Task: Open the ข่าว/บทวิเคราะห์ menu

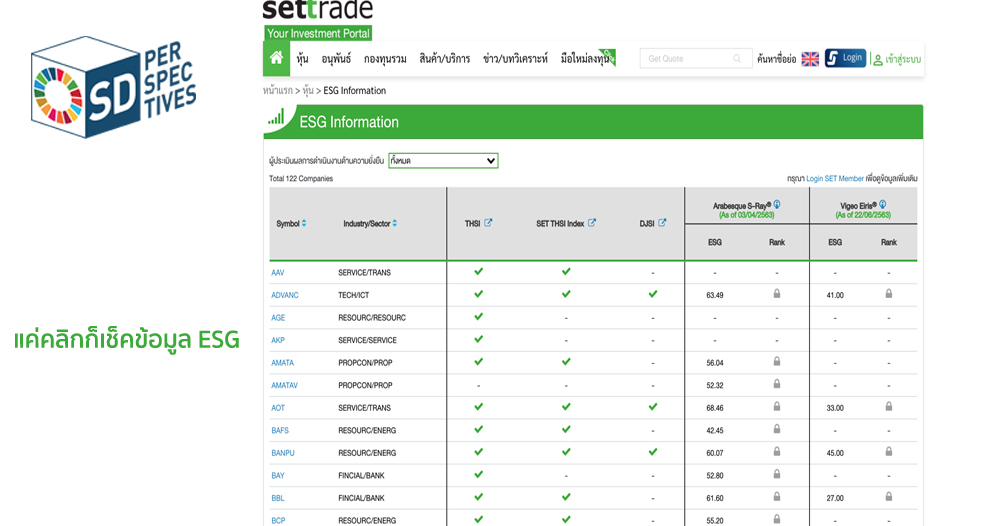Action: (515, 59)
